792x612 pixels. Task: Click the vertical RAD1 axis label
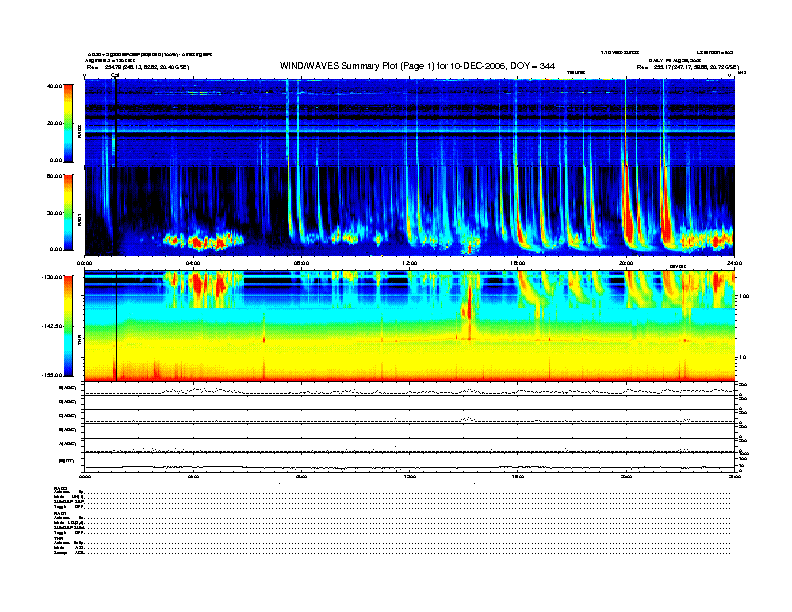pyautogui.click(x=79, y=219)
